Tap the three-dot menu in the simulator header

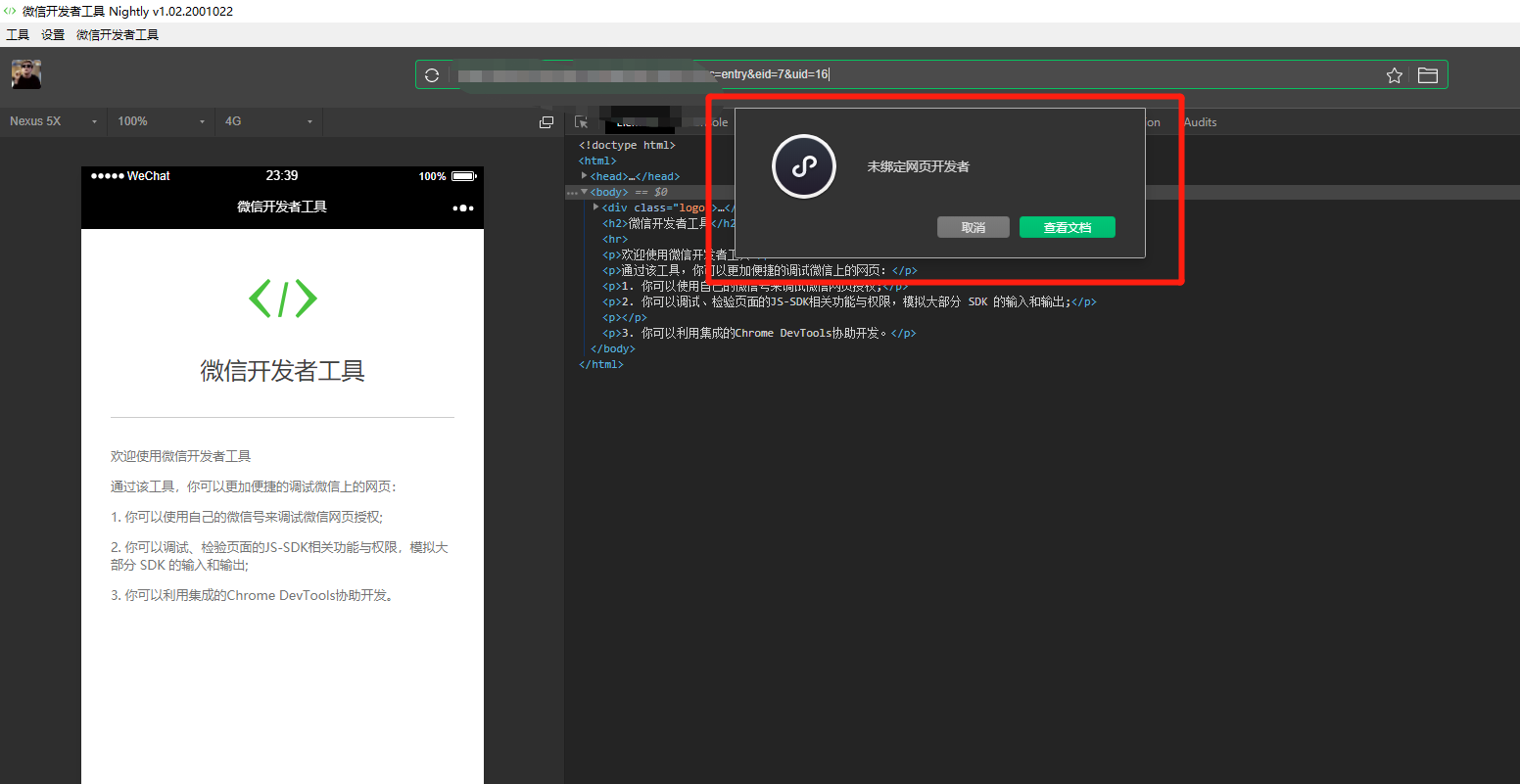[x=463, y=208]
